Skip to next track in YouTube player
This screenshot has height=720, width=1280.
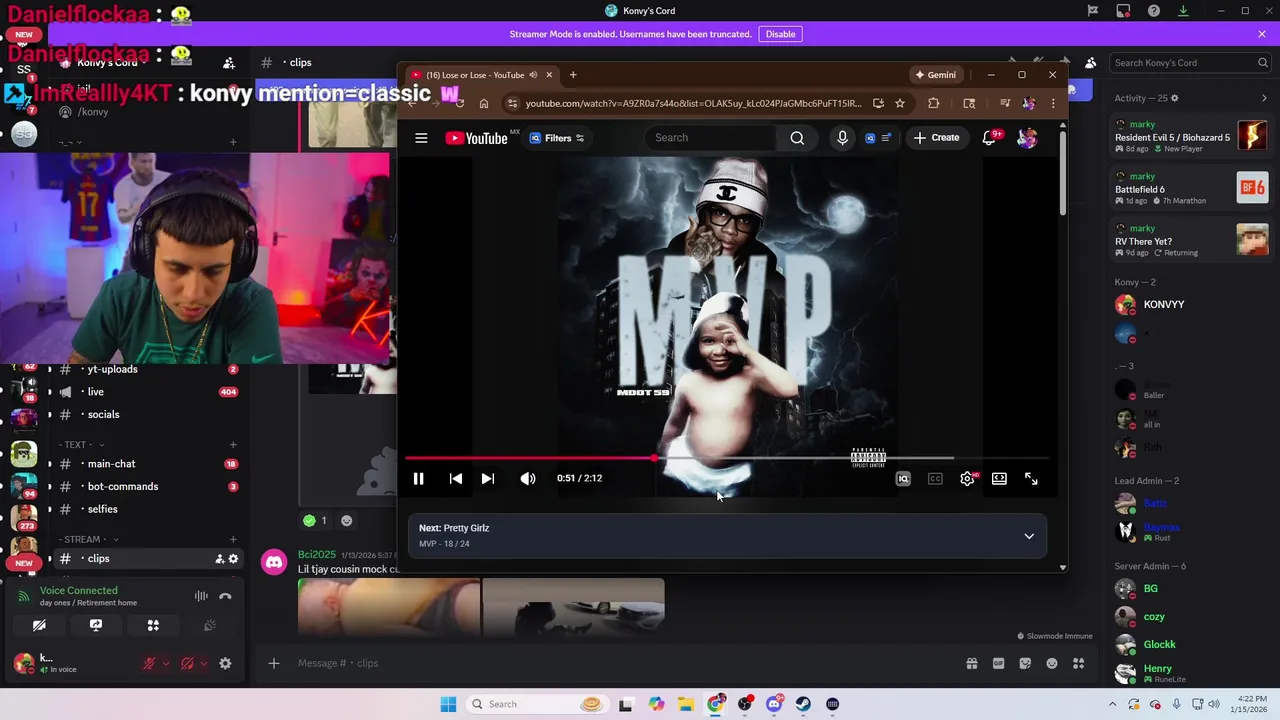(x=488, y=479)
